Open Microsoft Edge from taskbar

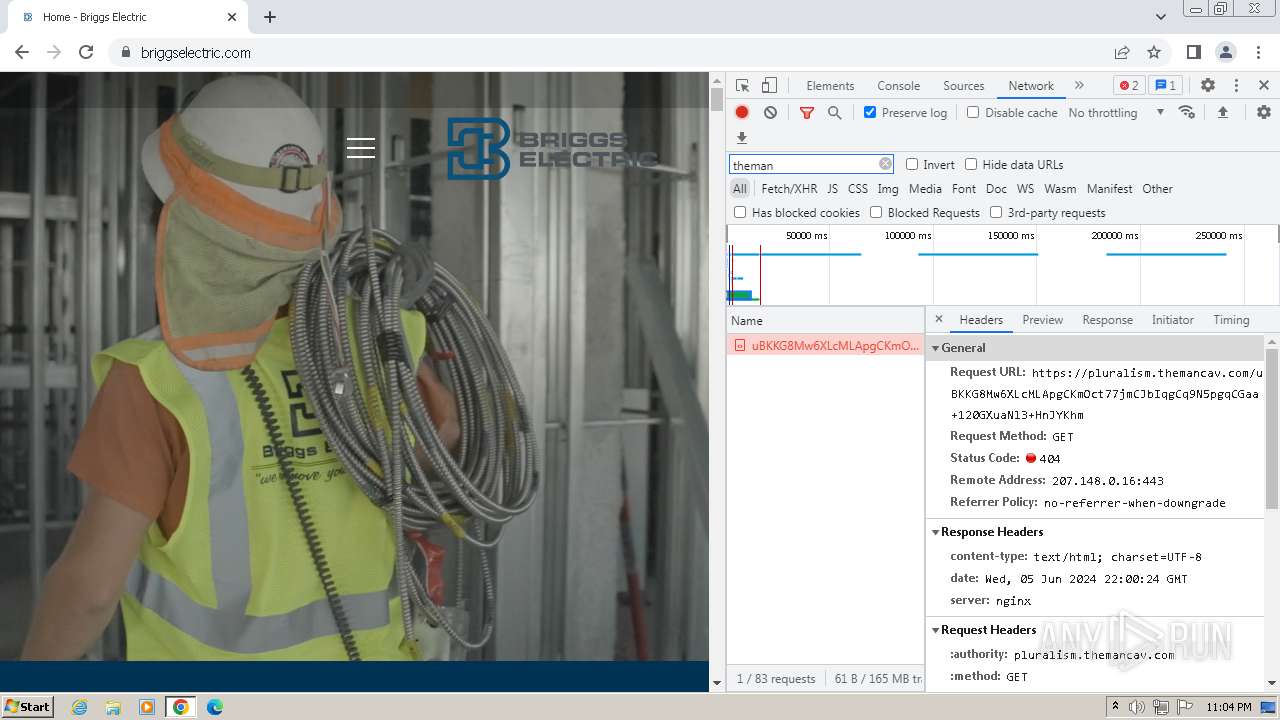214,707
